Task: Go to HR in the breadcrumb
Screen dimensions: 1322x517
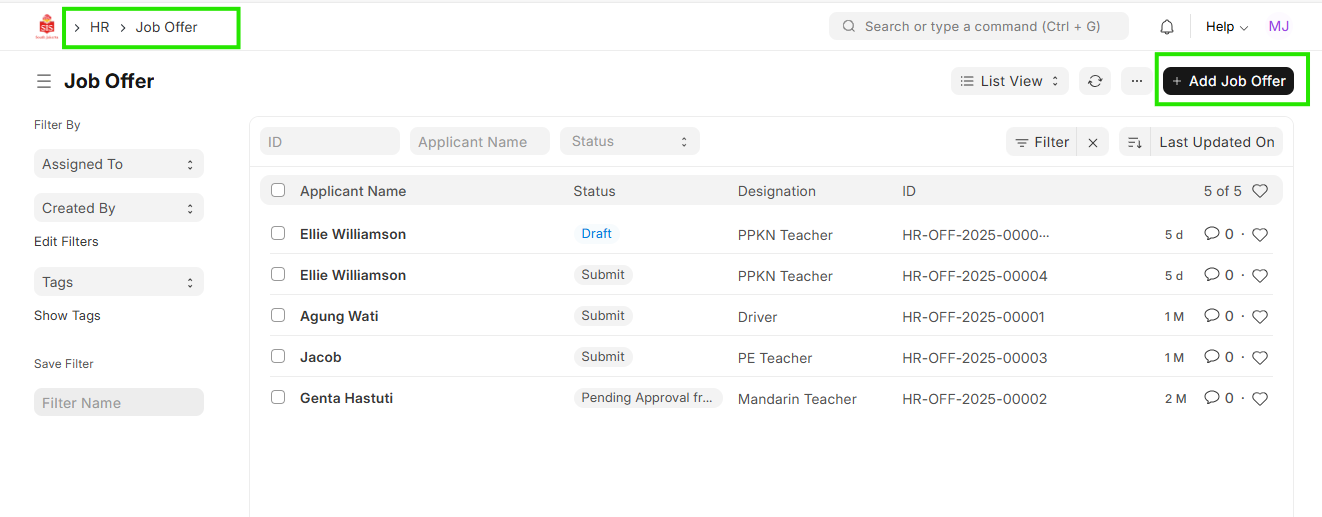Action: [99, 27]
